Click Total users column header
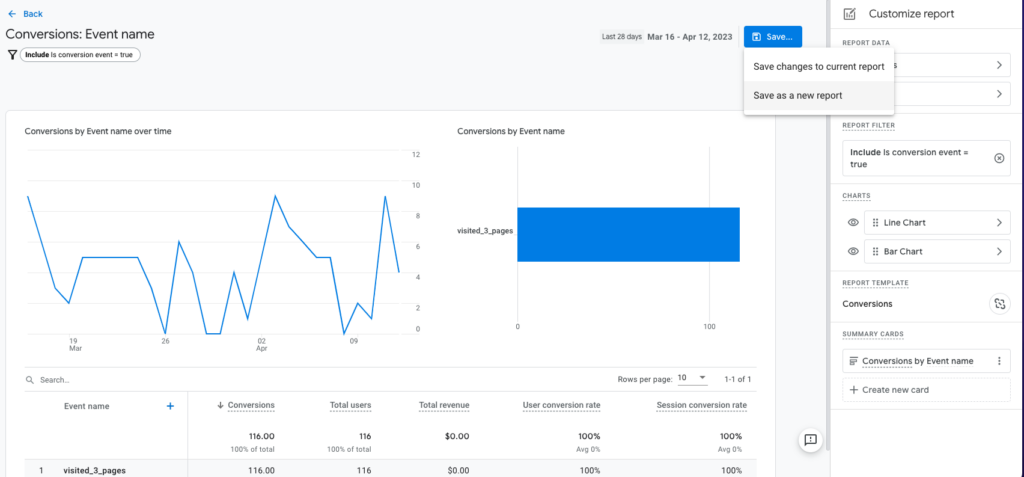This screenshot has width=1024, height=477. click(x=351, y=406)
